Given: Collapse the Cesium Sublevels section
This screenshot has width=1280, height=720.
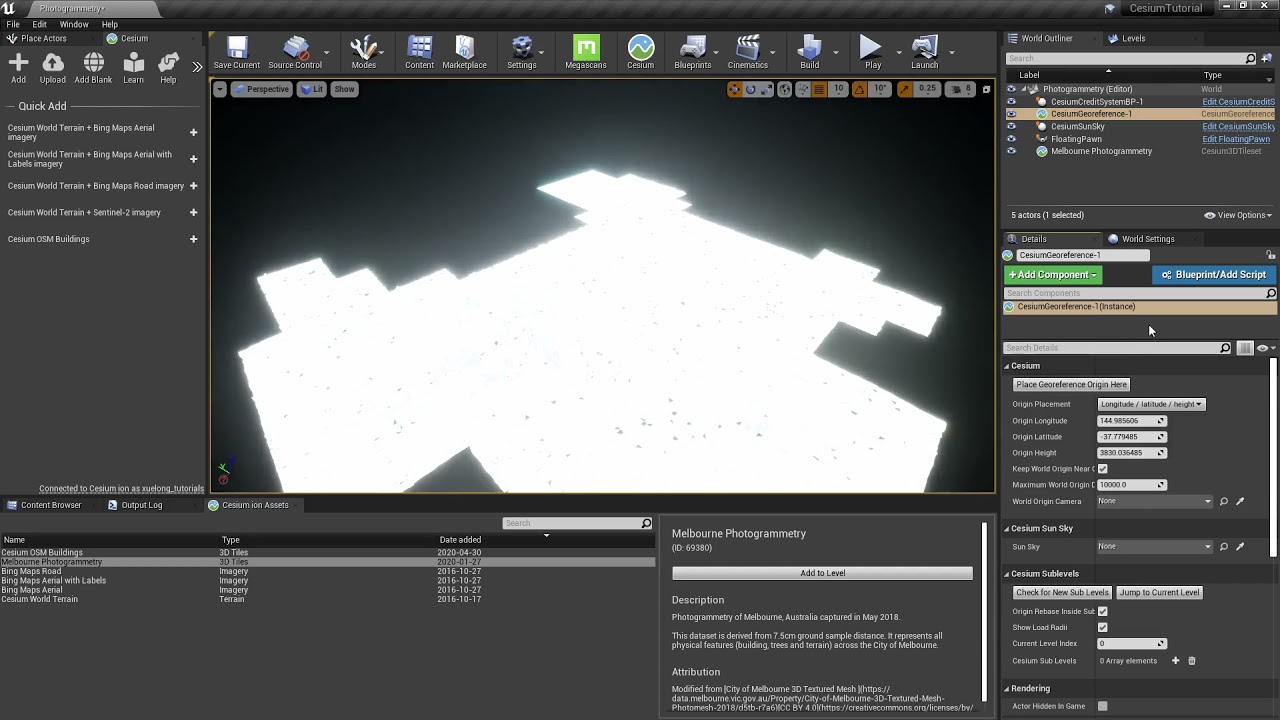Looking at the screenshot, I should (1007, 574).
